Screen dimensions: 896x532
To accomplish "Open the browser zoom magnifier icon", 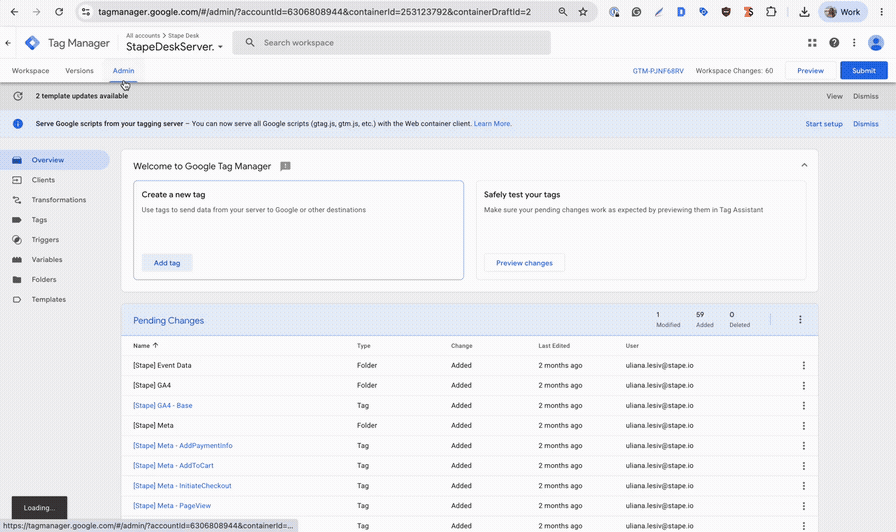I will pos(563,11).
